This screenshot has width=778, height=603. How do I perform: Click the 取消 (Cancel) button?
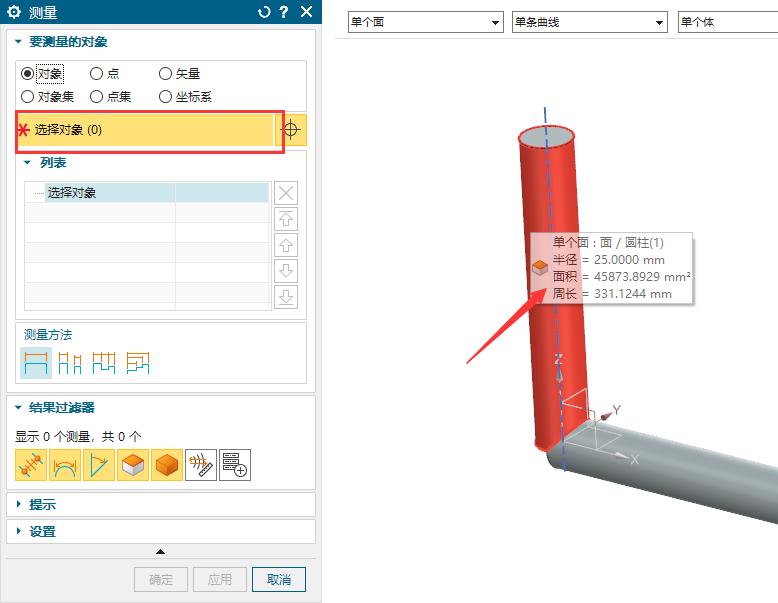(x=279, y=580)
